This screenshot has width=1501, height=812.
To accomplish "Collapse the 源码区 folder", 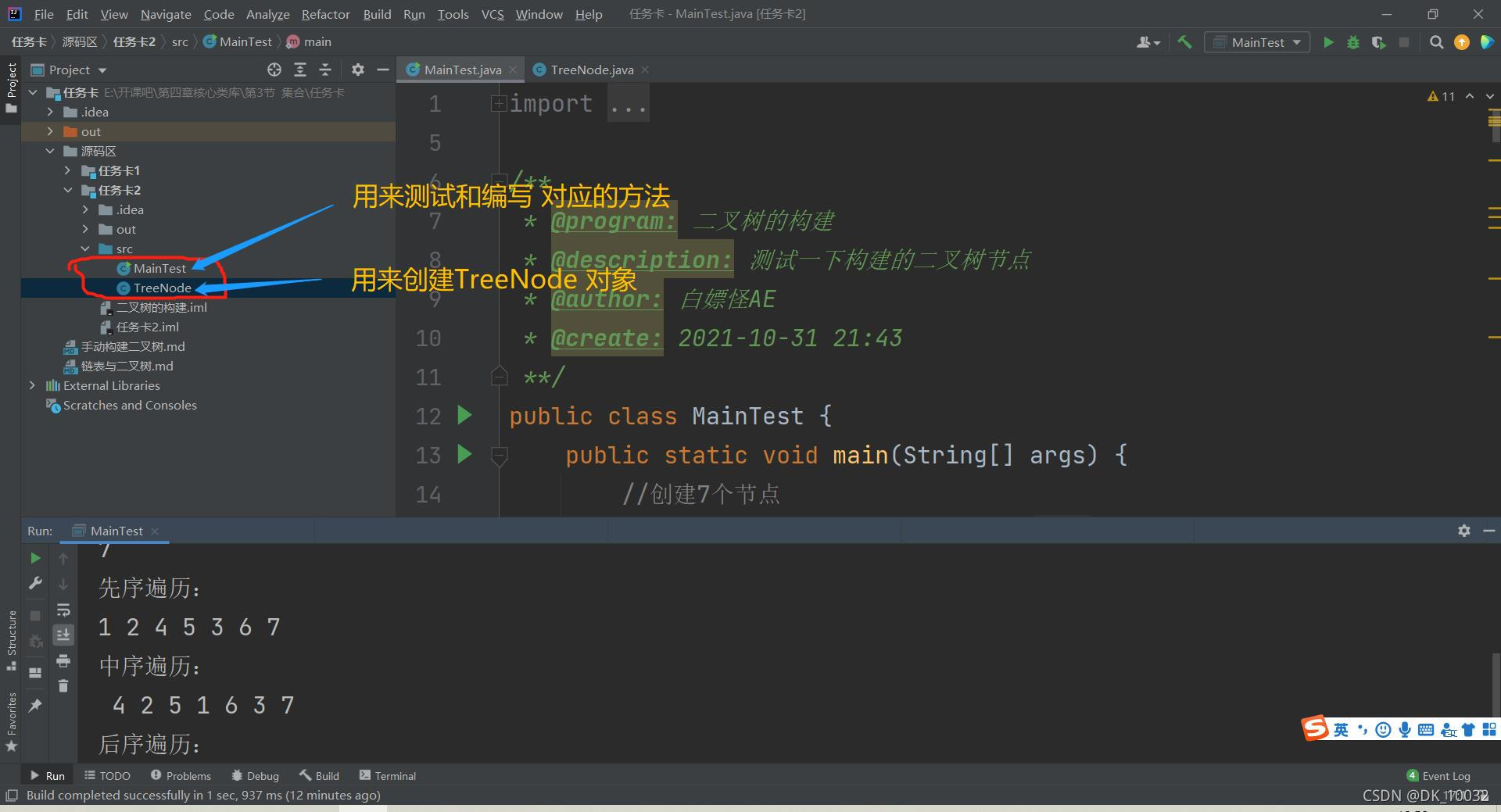I will coord(50,151).
